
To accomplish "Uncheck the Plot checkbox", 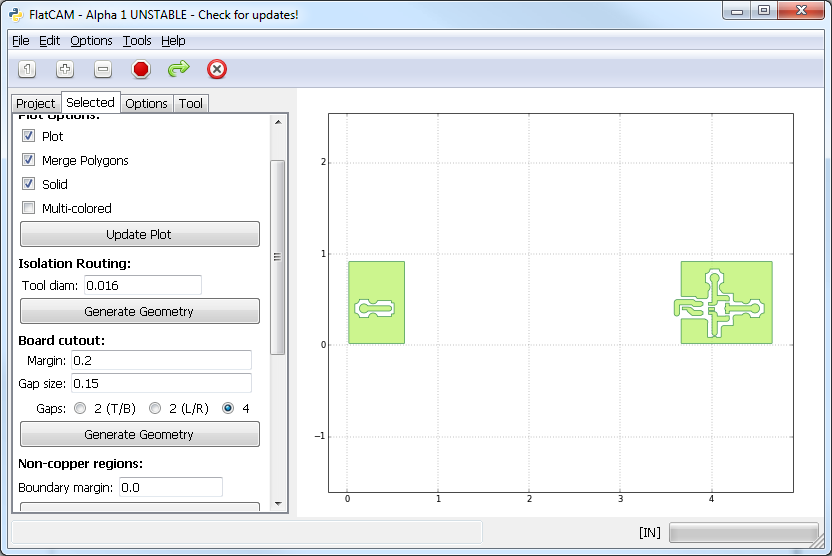I will (28, 136).
